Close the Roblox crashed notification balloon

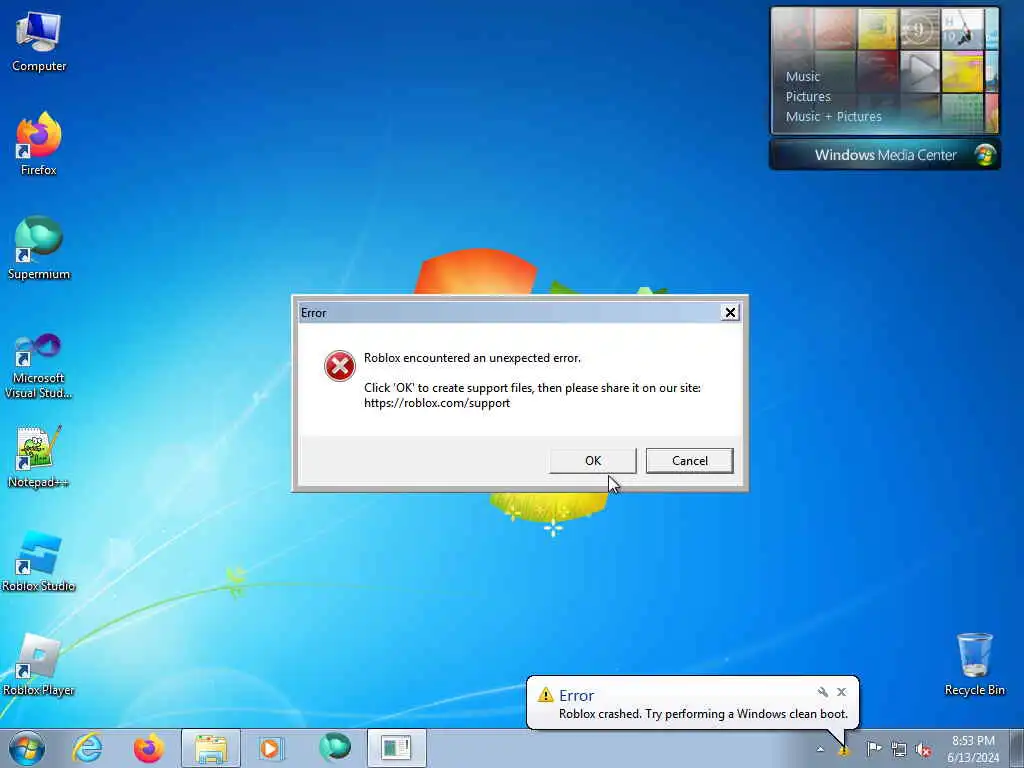pos(842,692)
